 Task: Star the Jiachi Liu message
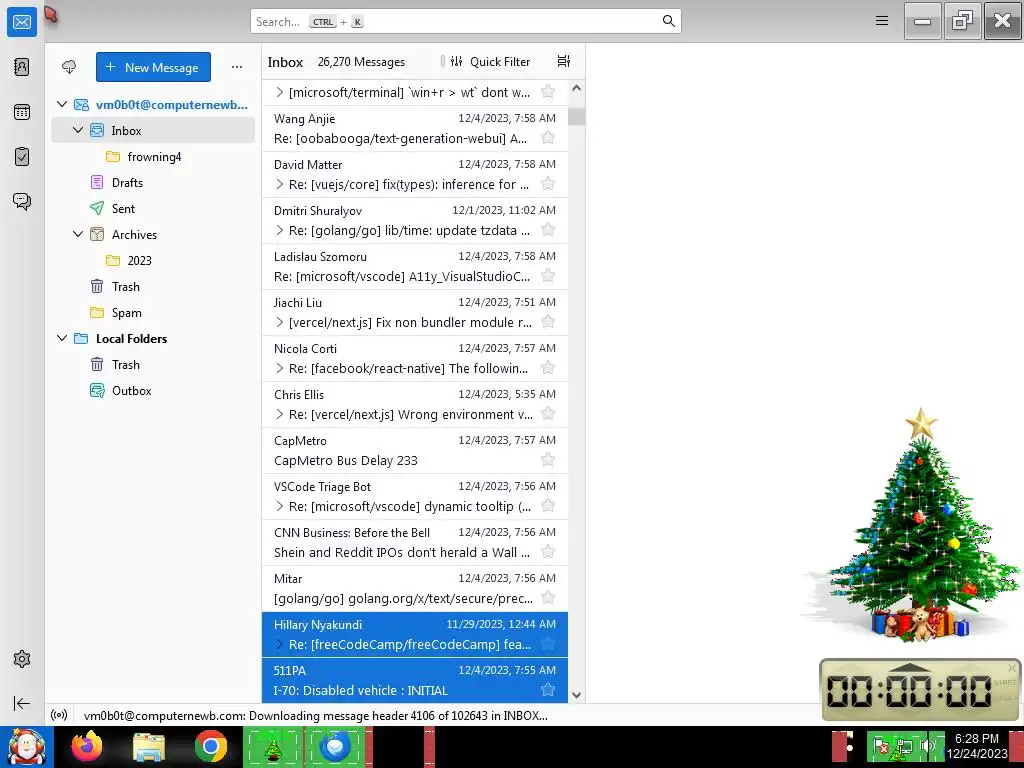coord(548,322)
